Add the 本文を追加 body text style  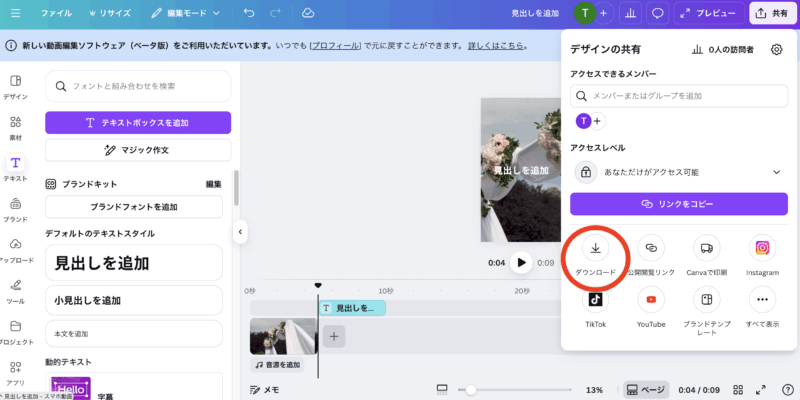134,334
